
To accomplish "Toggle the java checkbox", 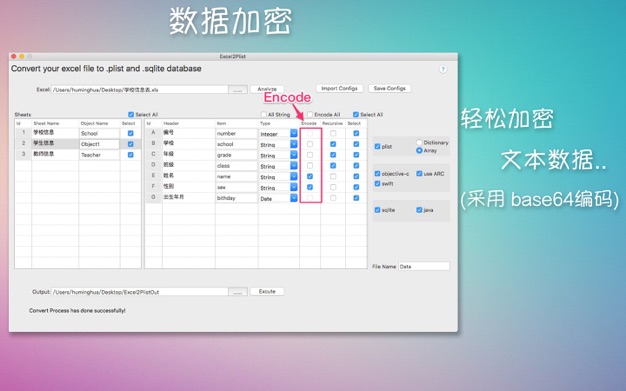I will [419, 210].
